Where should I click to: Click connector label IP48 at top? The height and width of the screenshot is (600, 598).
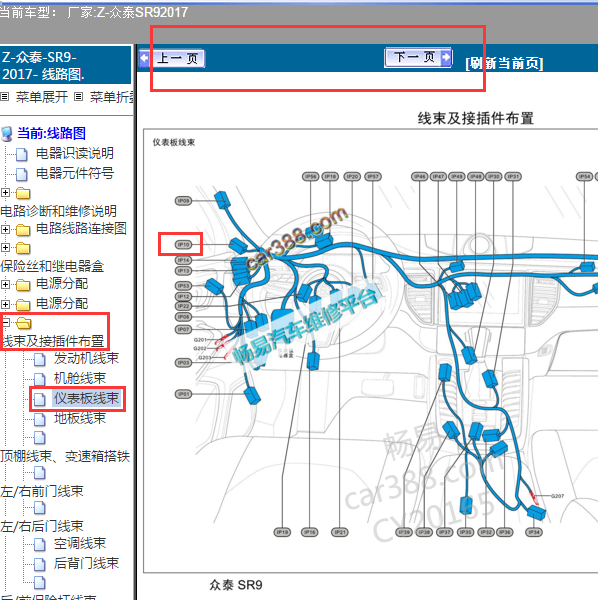point(476,176)
